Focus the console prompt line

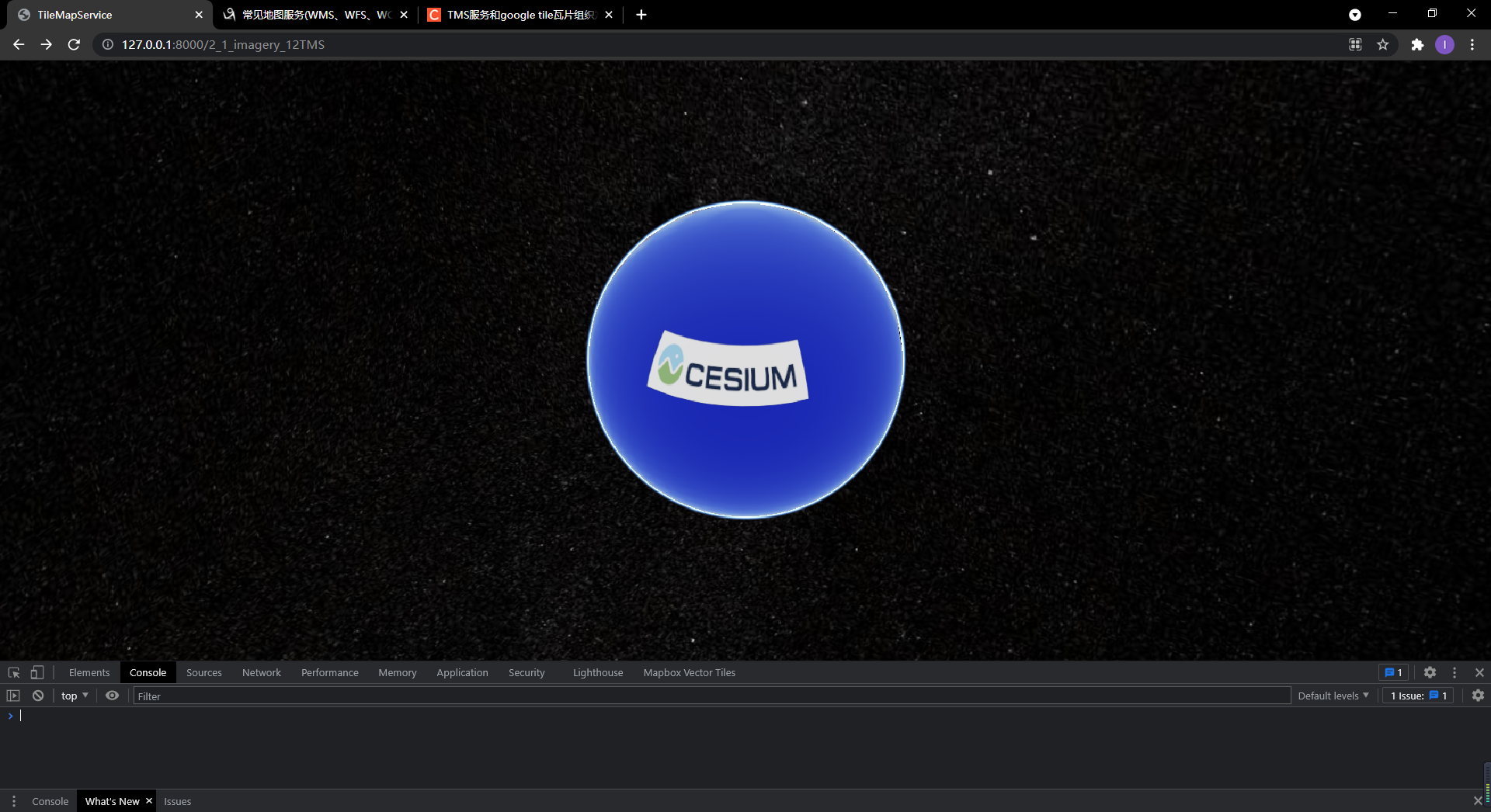click(745, 716)
